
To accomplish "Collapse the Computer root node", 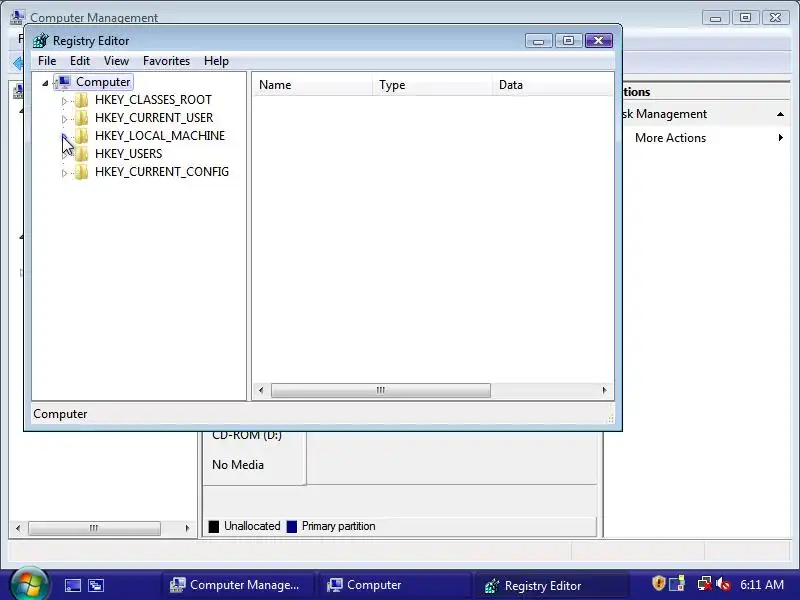I will click(45, 83).
